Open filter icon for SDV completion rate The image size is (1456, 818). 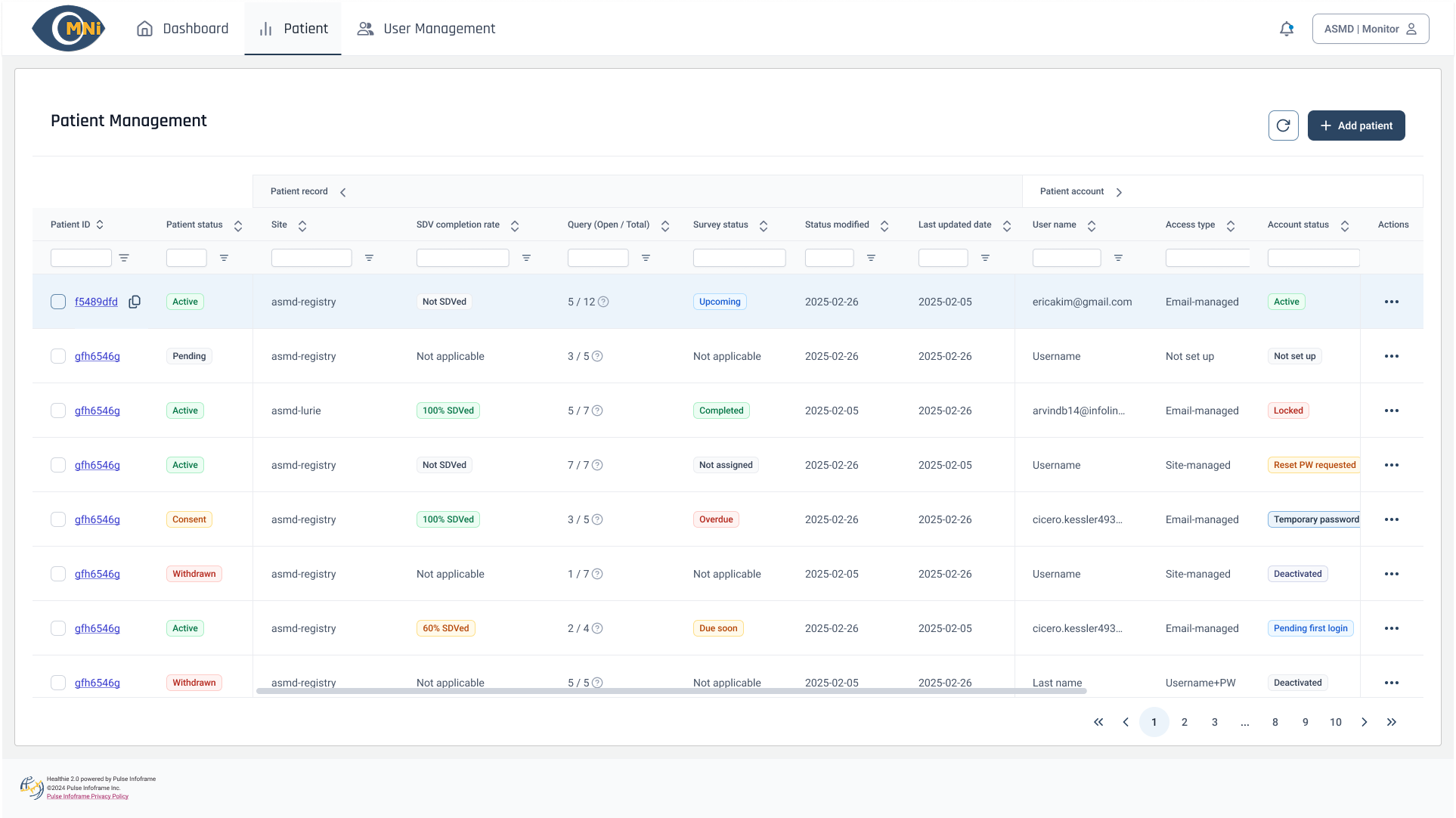526,258
